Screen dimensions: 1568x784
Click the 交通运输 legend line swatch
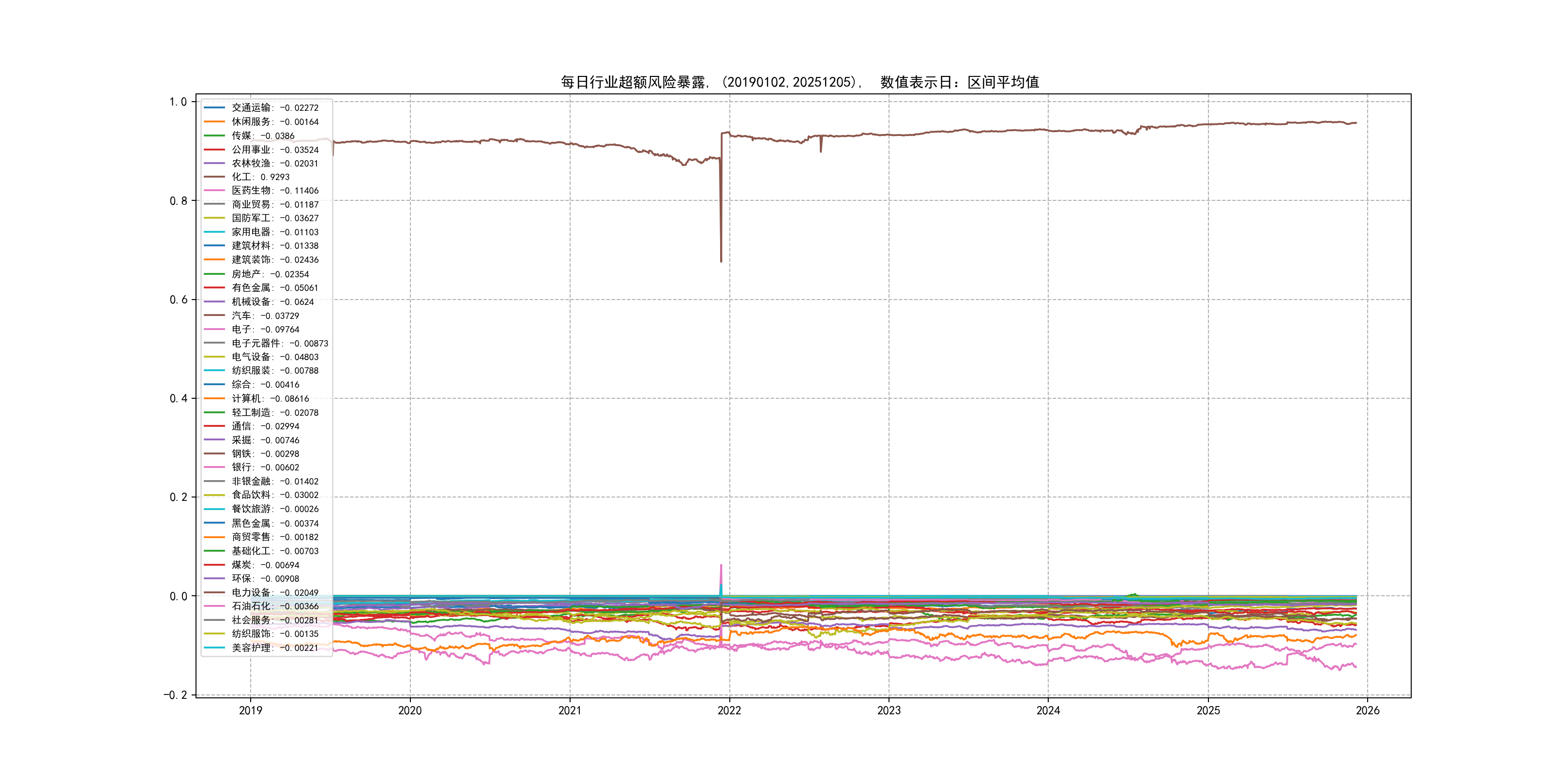[214, 108]
